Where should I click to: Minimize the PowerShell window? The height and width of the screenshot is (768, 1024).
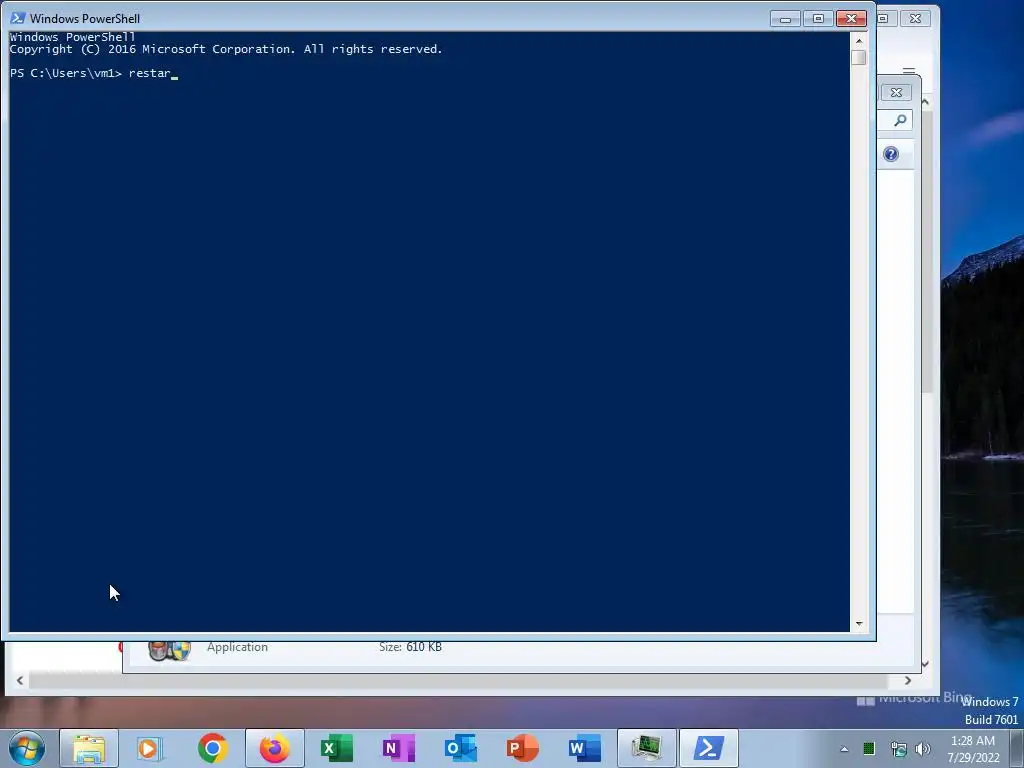(x=786, y=18)
